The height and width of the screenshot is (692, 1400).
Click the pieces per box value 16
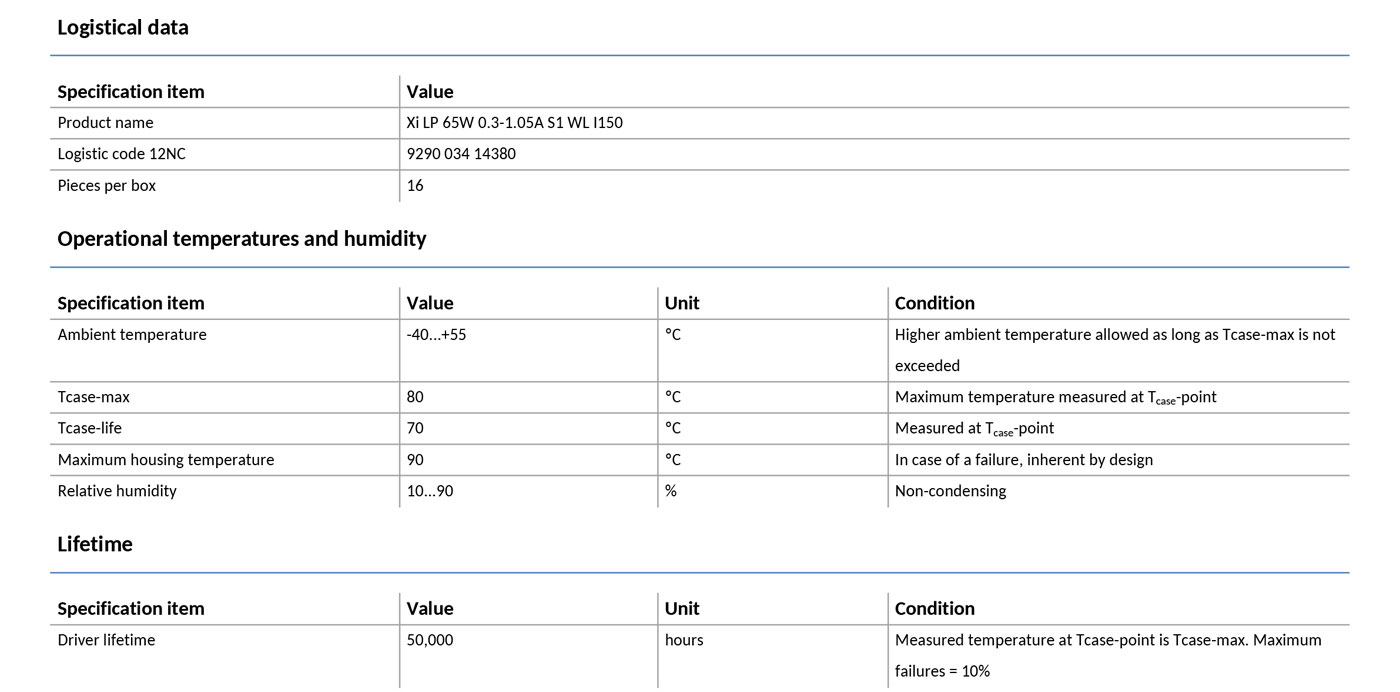[x=415, y=186]
